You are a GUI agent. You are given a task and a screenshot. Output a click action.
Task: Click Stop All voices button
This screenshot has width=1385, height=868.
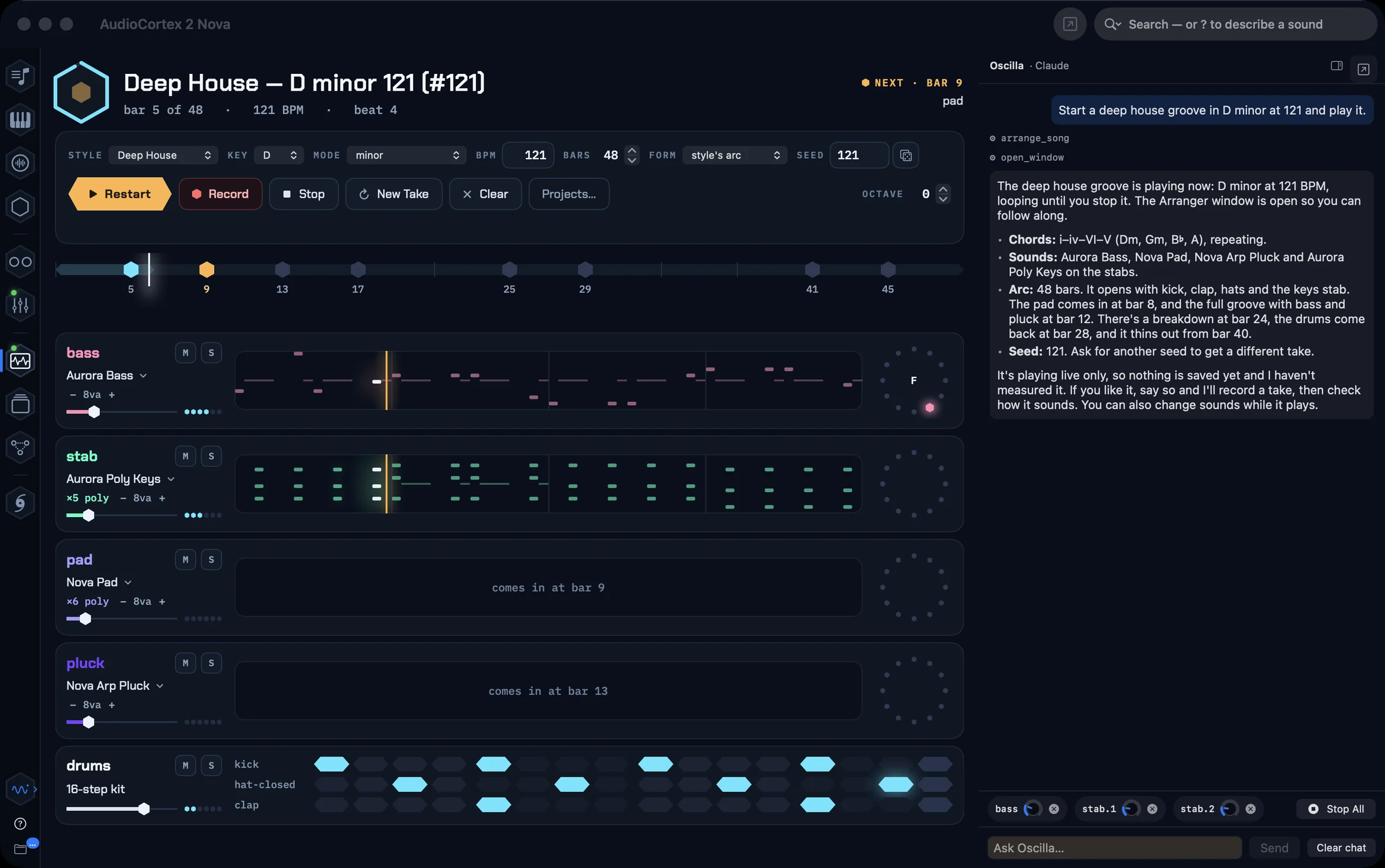1337,809
